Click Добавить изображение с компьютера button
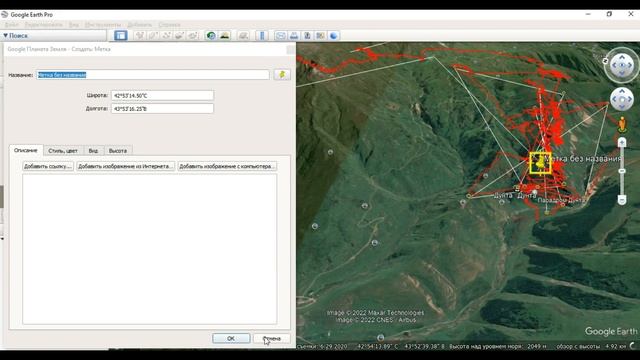This screenshot has width=640, height=360. tap(227, 166)
